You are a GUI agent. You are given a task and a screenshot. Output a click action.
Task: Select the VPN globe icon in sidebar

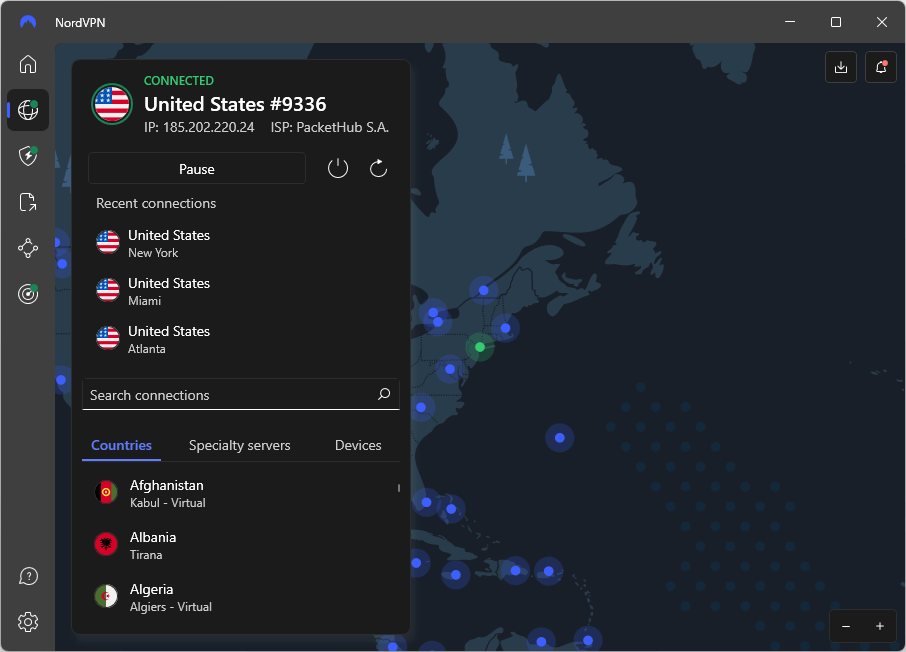(28, 110)
